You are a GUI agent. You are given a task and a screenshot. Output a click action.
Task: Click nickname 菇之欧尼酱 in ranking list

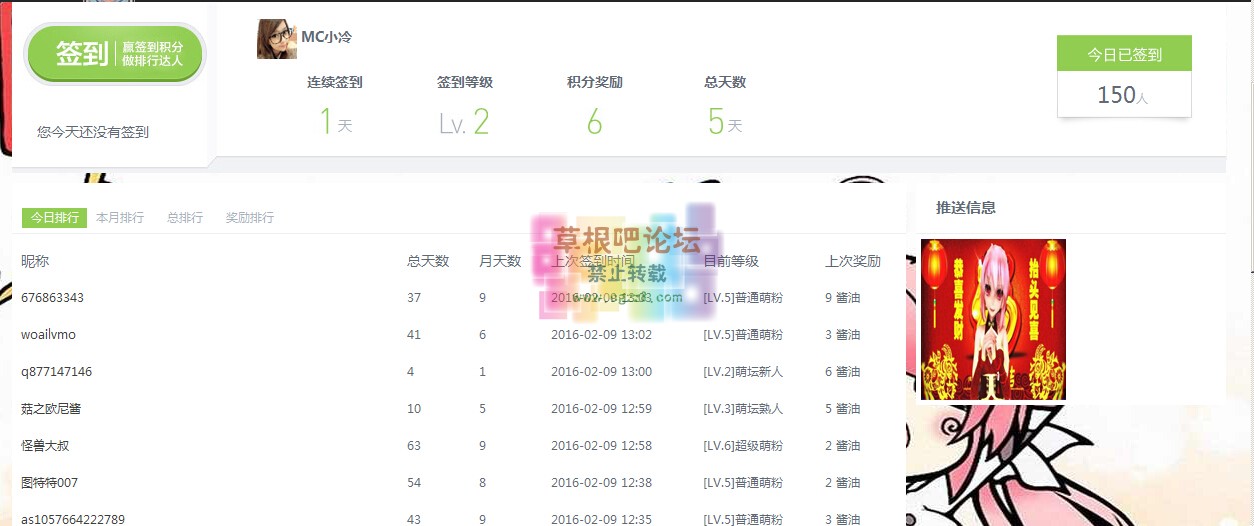coord(51,408)
